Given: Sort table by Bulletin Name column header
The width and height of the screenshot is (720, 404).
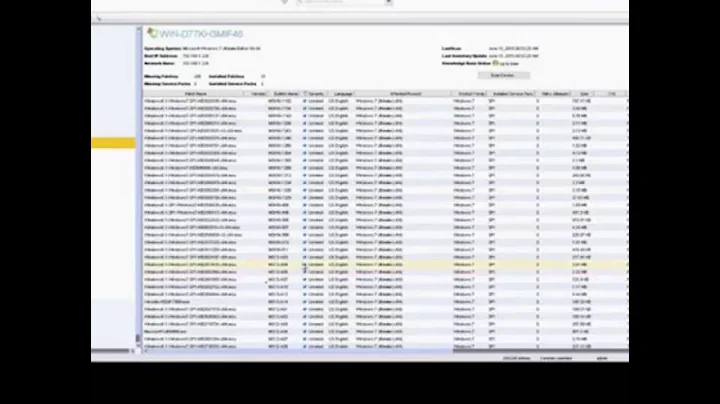Looking at the screenshot, I should (285, 94).
